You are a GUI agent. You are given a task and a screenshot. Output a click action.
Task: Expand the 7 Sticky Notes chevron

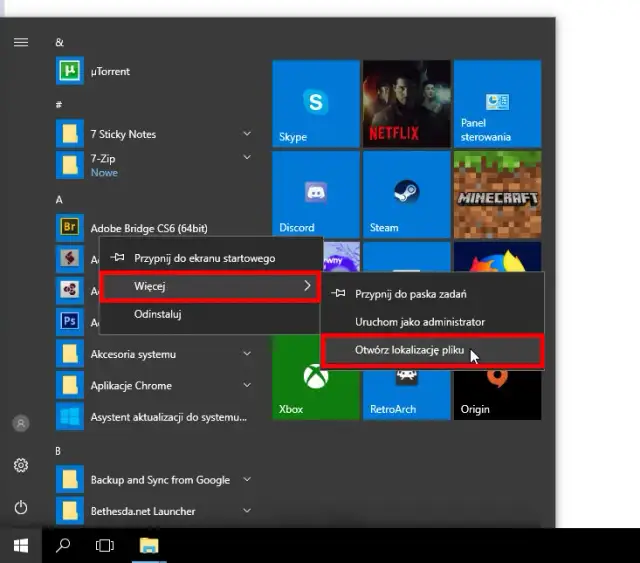coord(247,134)
